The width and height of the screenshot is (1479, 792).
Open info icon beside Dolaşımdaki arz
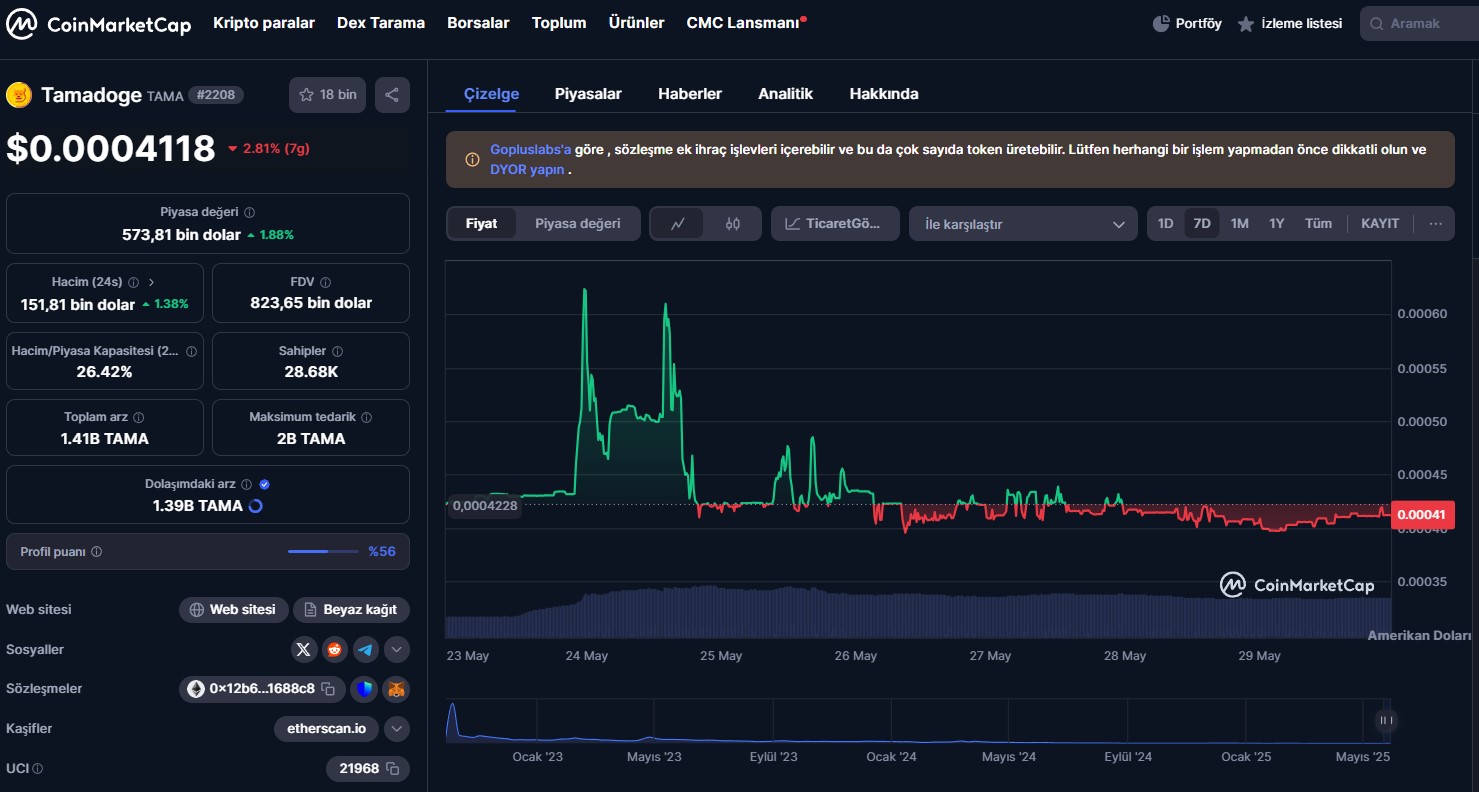tap(246, 484)
